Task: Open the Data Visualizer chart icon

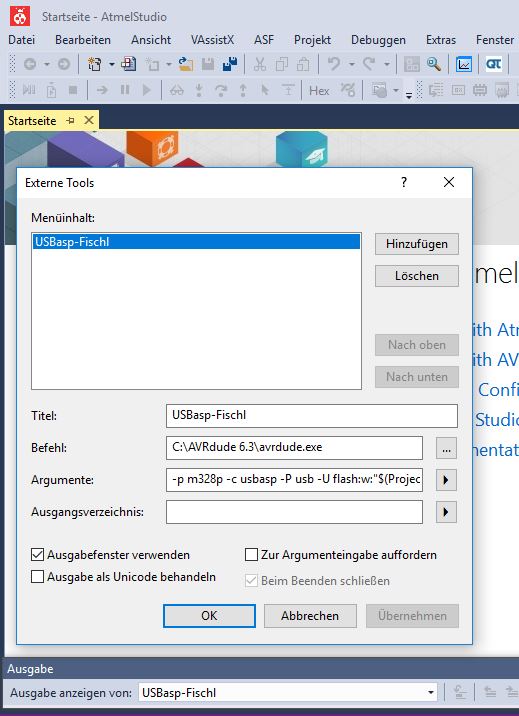Action: (464, 64)
